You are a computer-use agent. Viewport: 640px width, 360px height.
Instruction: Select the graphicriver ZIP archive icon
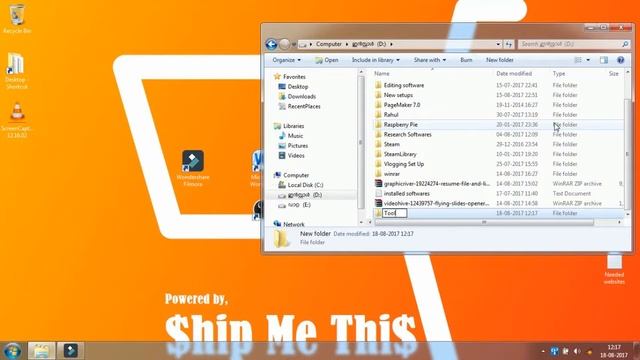point(378,184)
